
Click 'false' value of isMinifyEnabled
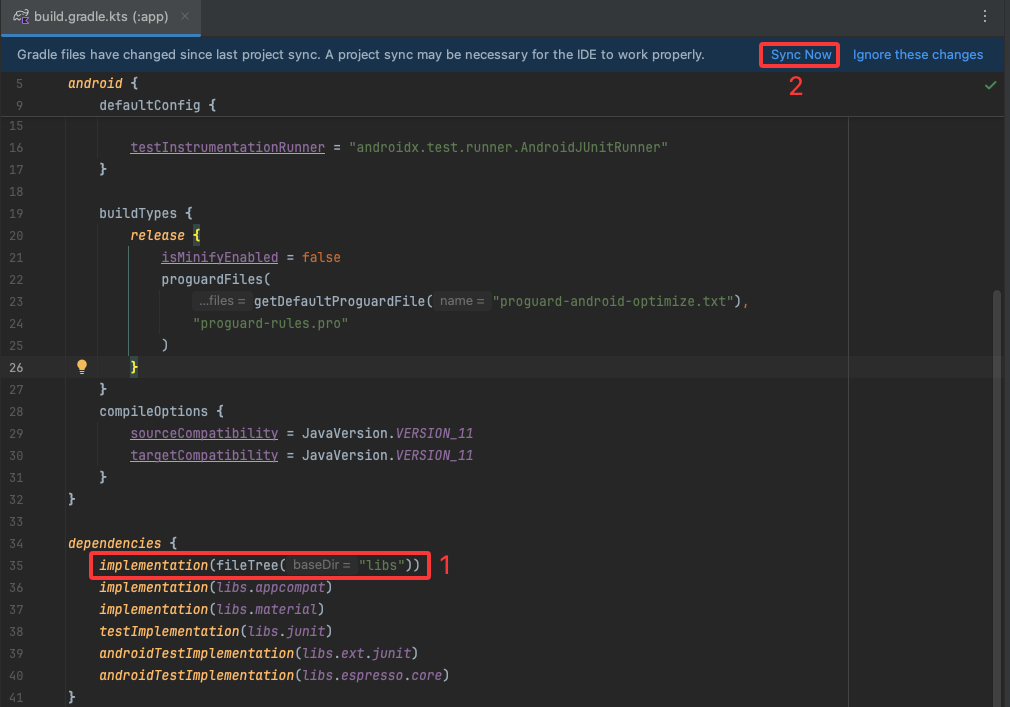coord(321,257)
